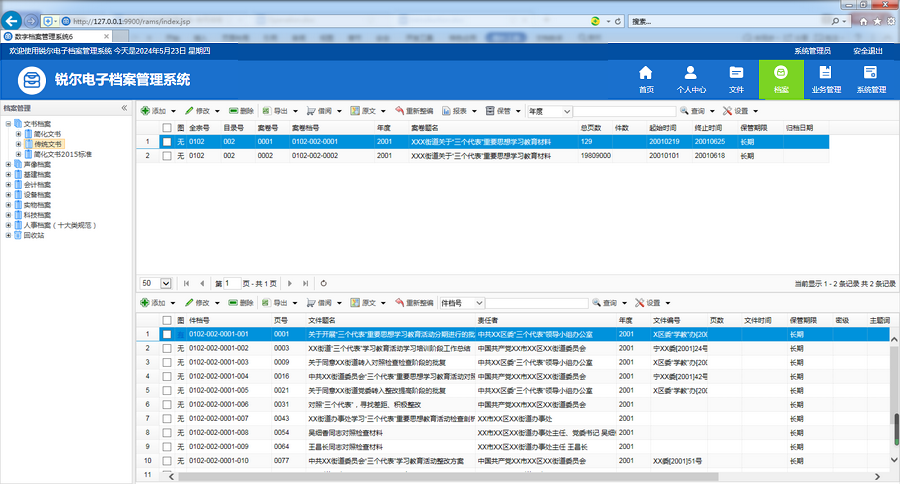Viewport: 900px width, 484px height.
Task: Sort by the 责任者 column header
Action: (x=488, y=320)
